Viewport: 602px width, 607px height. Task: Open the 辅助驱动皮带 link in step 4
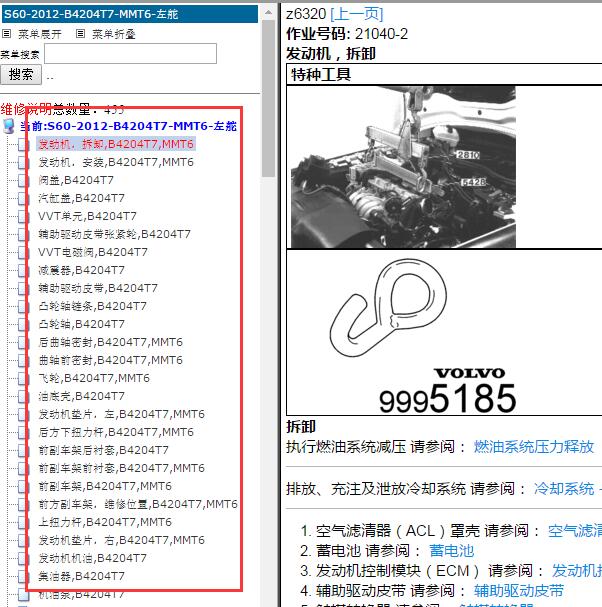[519, 591]
